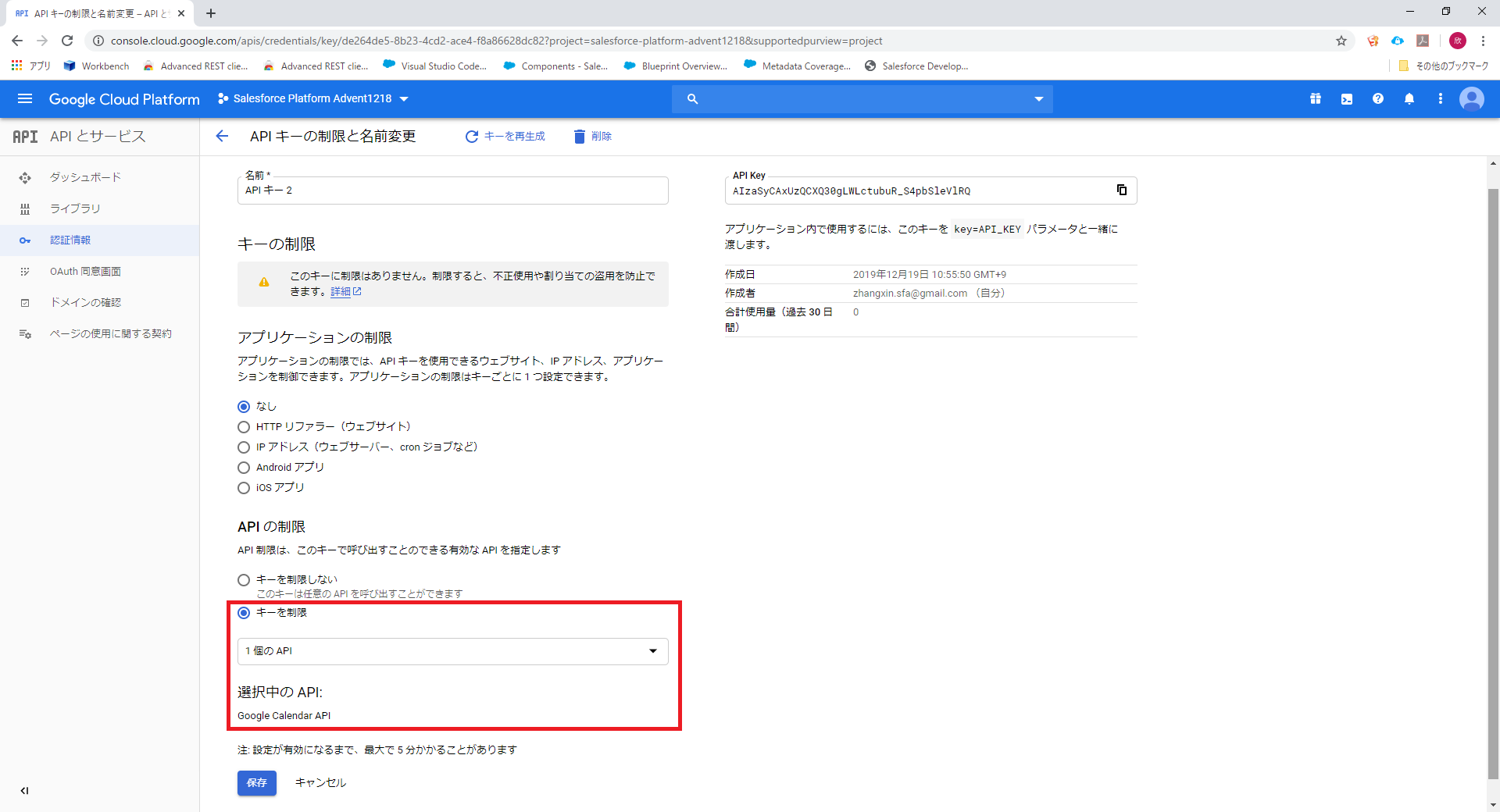
Task: Click the 保存 save button
Action: (x=257, y=782)
